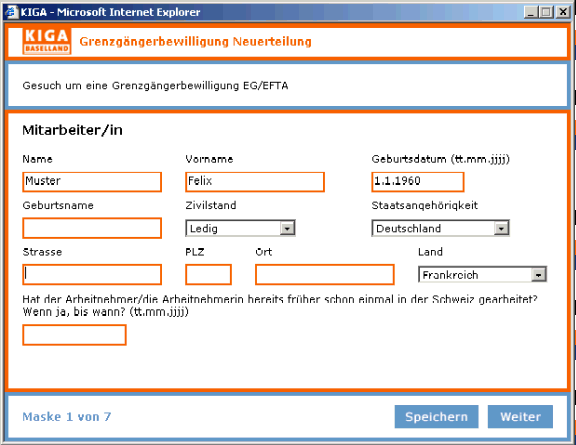
Task: Click the 'Mitarbeiter/in' section heading
Action: 72,130
